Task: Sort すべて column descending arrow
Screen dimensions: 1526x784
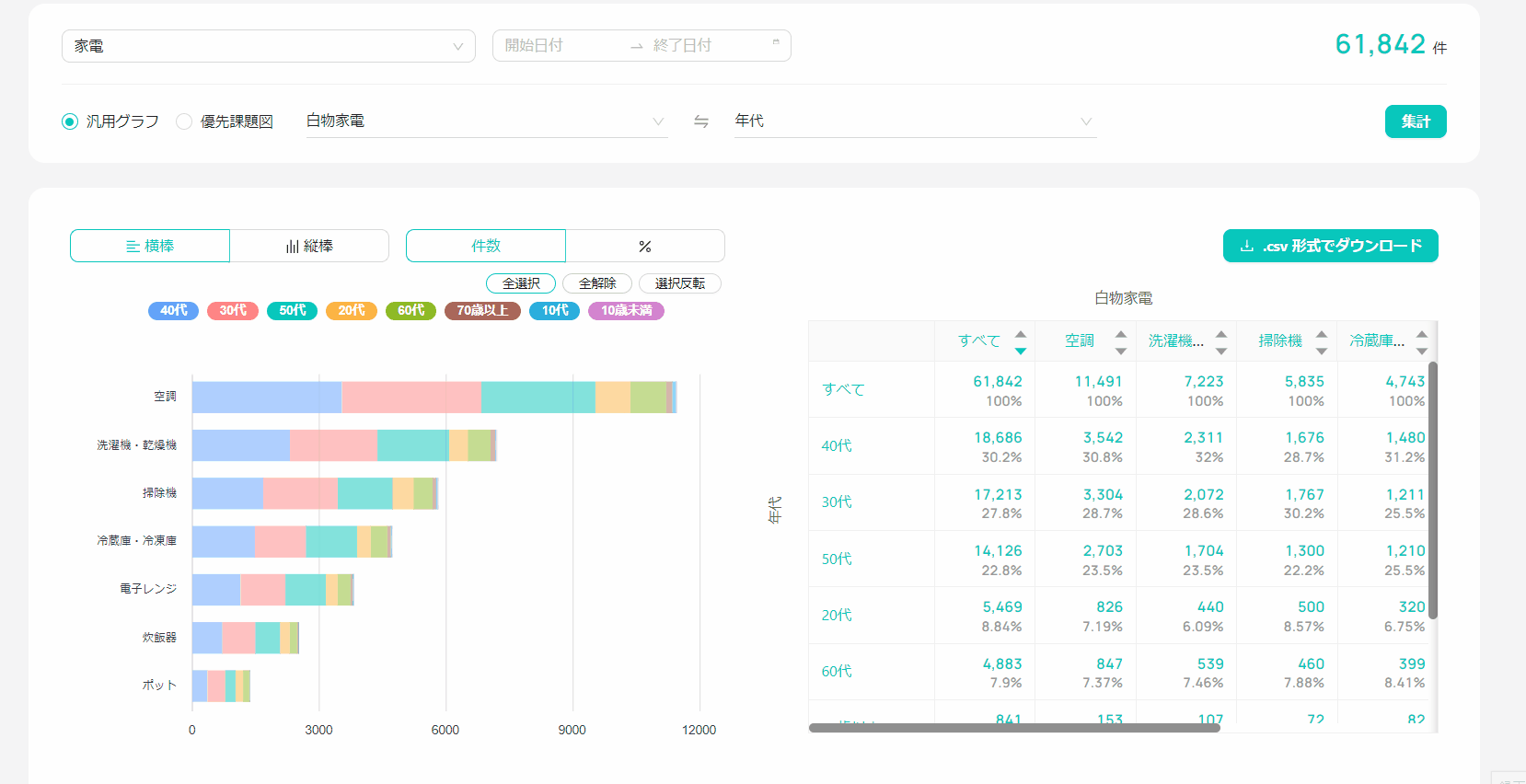Action: [1020, 351]
